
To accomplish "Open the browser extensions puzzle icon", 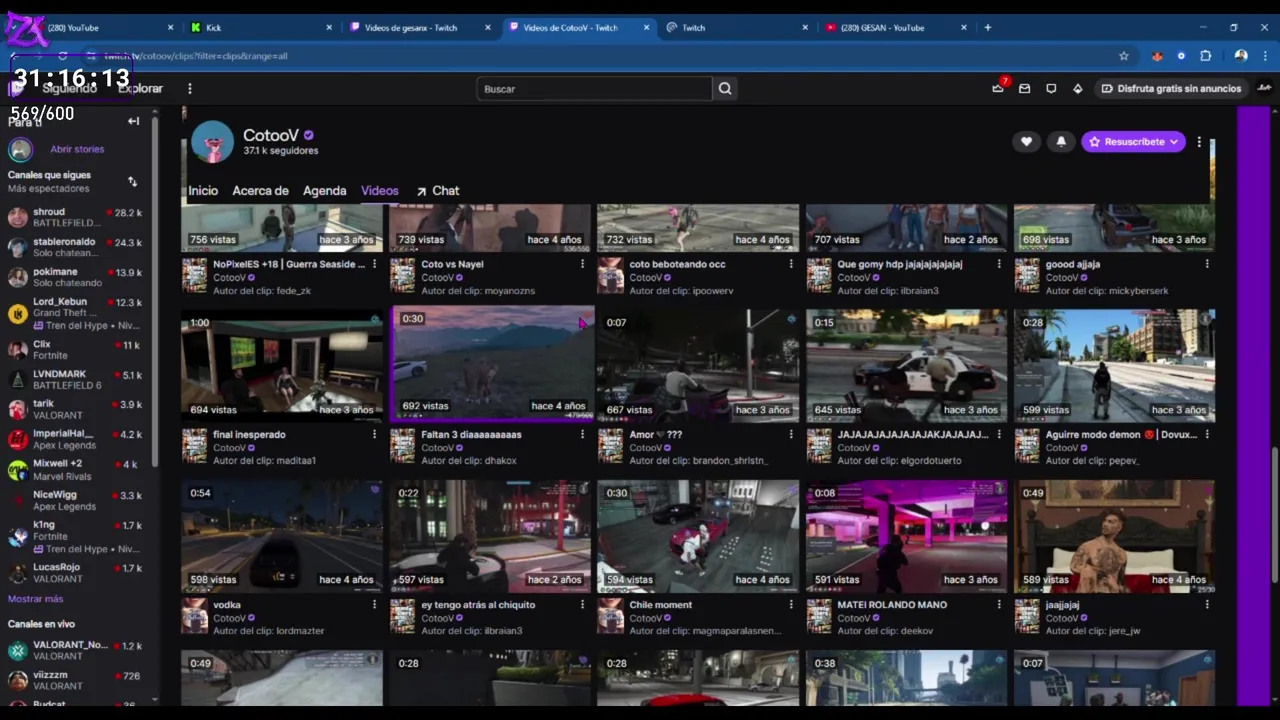I will coord(1205,56).
